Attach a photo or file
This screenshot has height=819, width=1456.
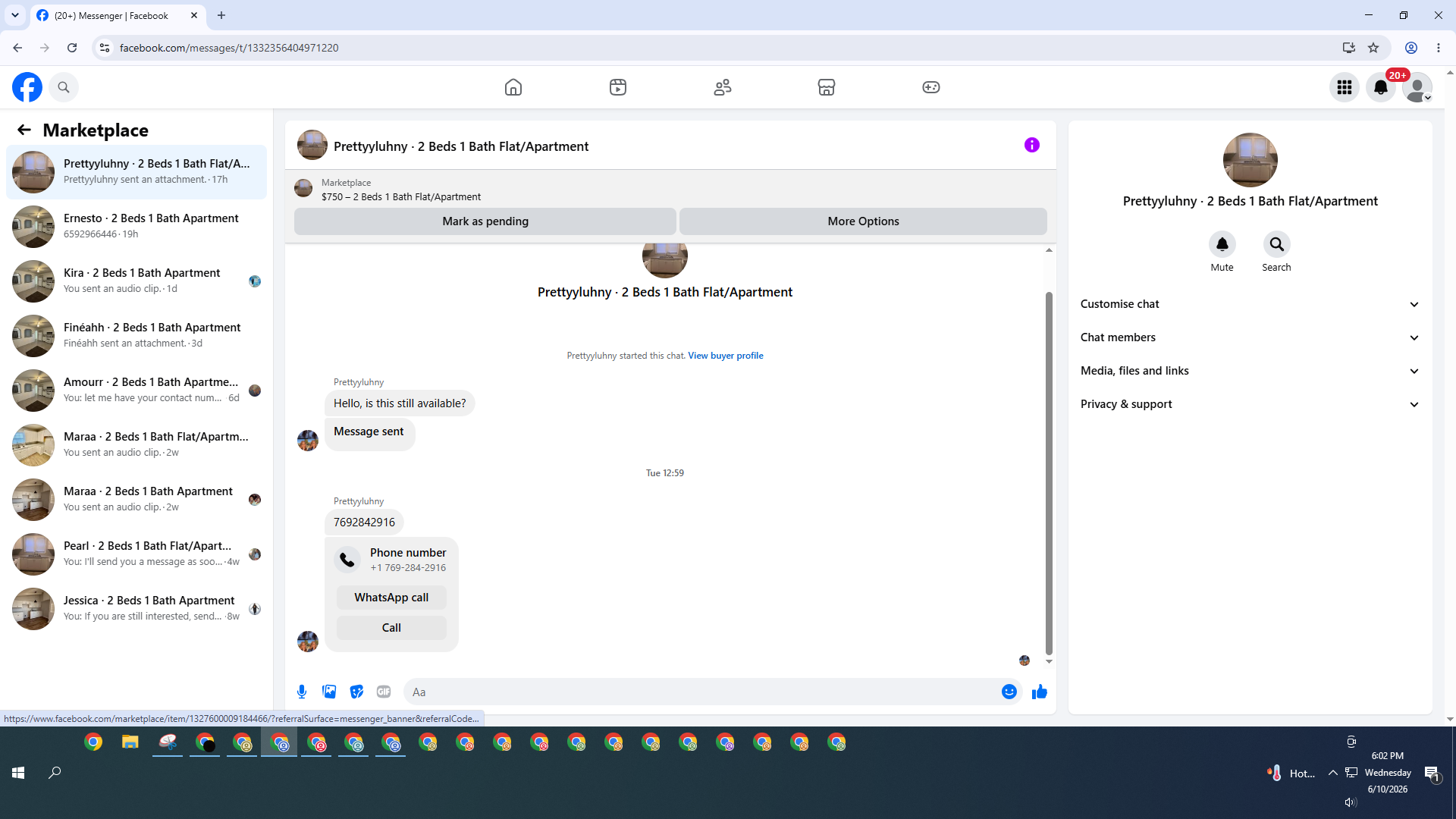pos(329,692)
